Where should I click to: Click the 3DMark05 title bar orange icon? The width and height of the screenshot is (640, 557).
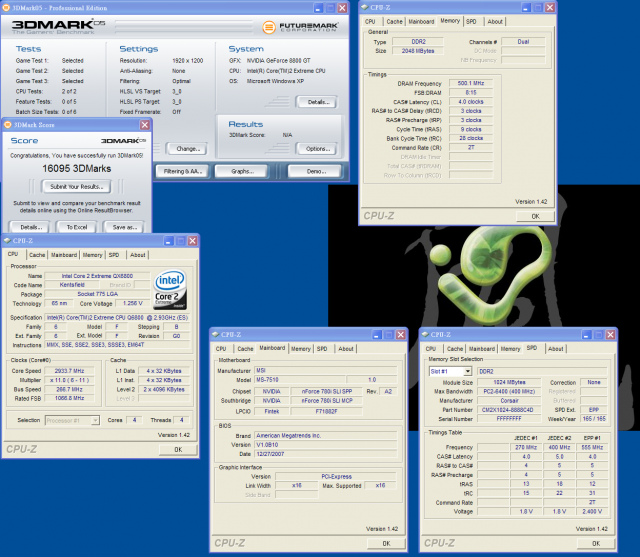(x=6, y=8)
